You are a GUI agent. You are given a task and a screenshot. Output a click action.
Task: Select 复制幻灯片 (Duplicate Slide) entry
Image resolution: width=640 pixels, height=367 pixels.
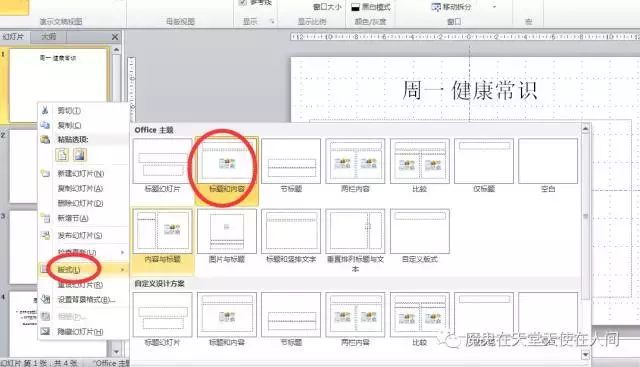point(80,189)
